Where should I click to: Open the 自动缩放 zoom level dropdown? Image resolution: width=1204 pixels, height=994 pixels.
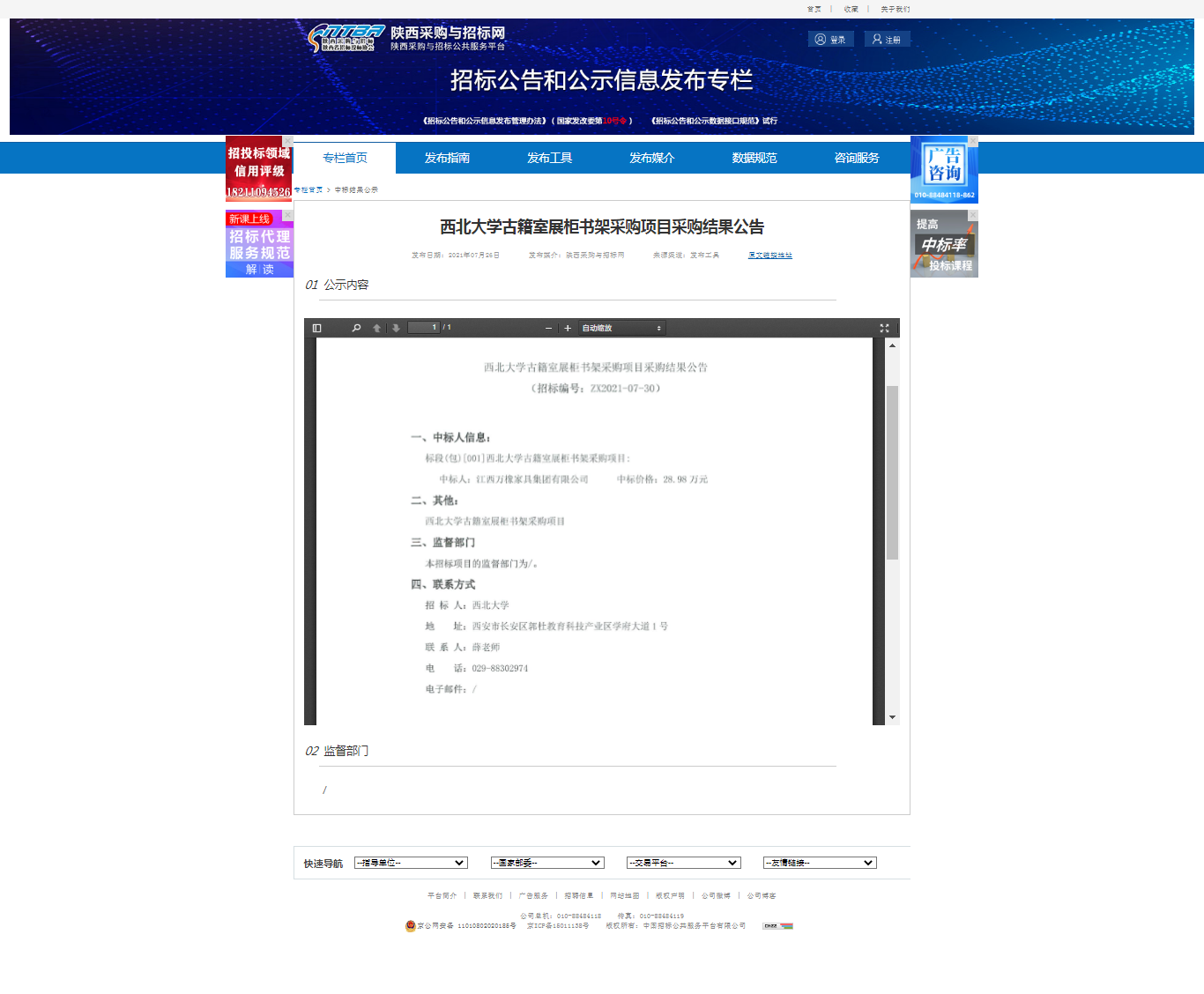[x=621, y=328]
